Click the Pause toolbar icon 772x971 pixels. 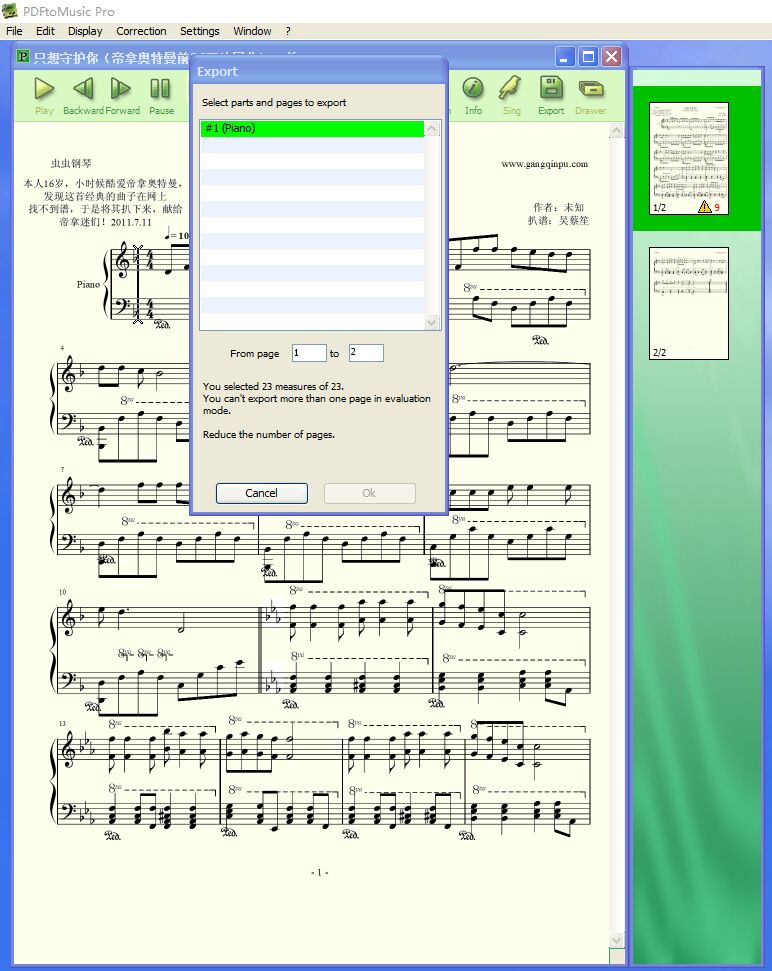[160, 89]
